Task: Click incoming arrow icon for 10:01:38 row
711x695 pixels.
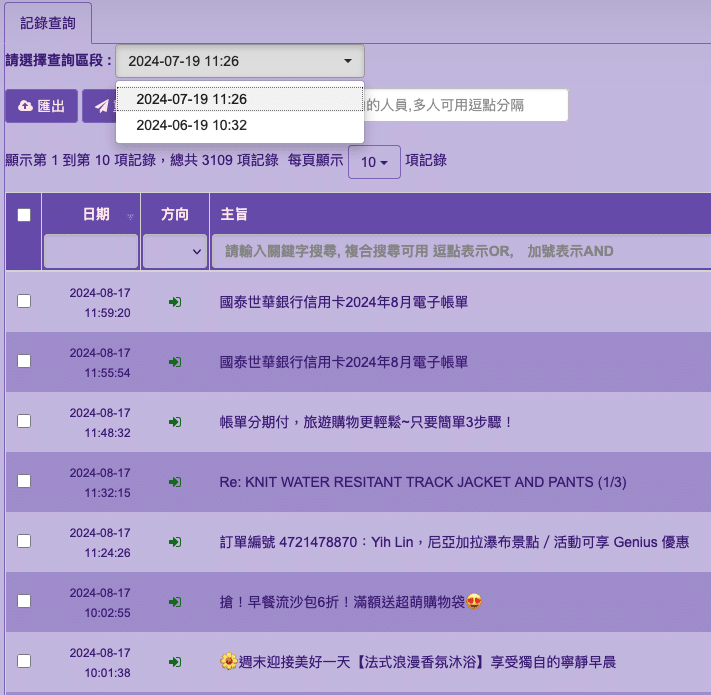Action: (x=175, y=662)
